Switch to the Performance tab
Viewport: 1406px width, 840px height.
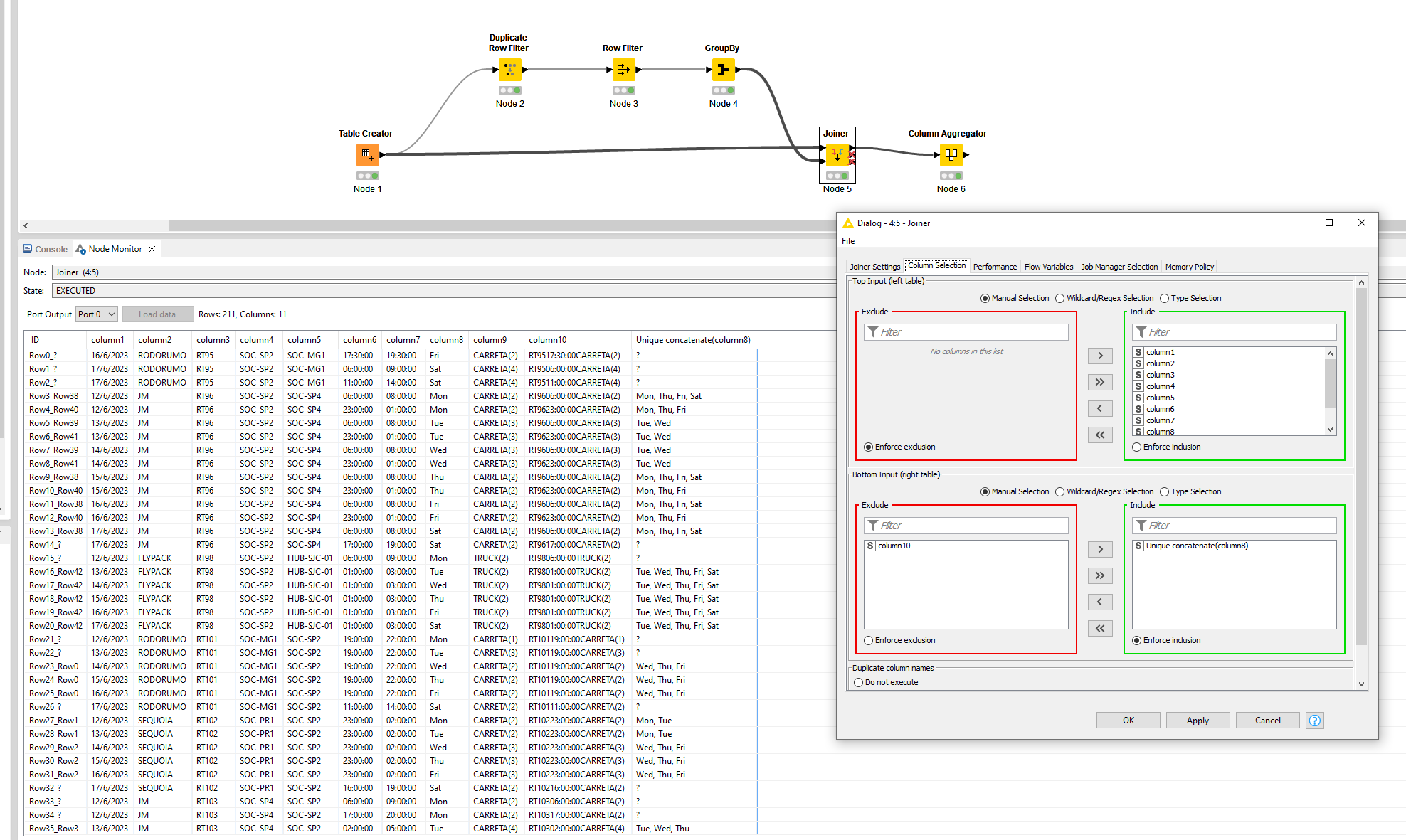point(995,267)
